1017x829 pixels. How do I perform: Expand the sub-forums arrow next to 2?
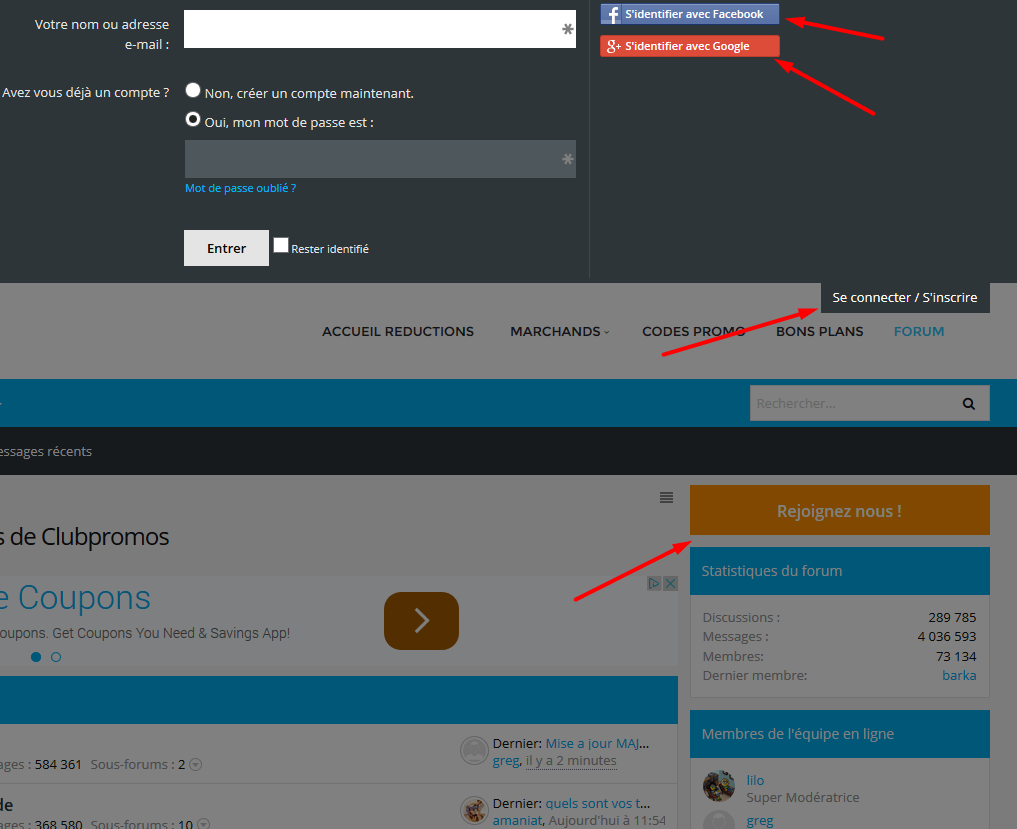point(196,765)
